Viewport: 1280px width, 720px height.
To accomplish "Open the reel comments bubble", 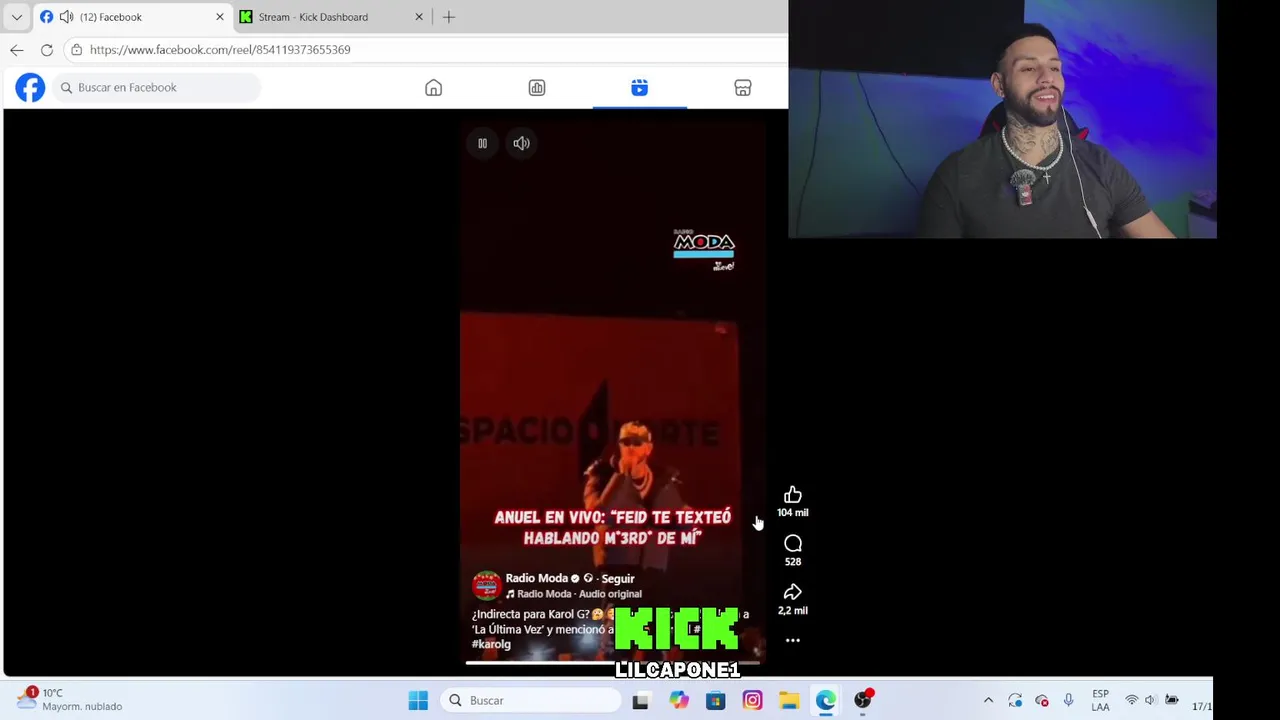I will [793, 543].
